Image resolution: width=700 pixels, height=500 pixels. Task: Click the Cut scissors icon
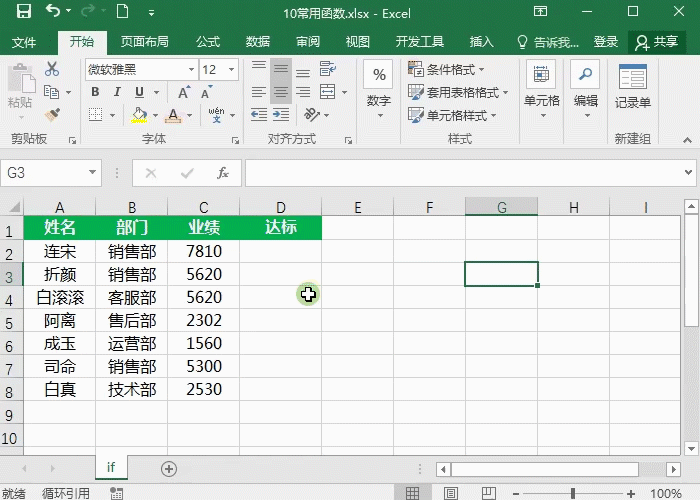[x=52, y=69]
